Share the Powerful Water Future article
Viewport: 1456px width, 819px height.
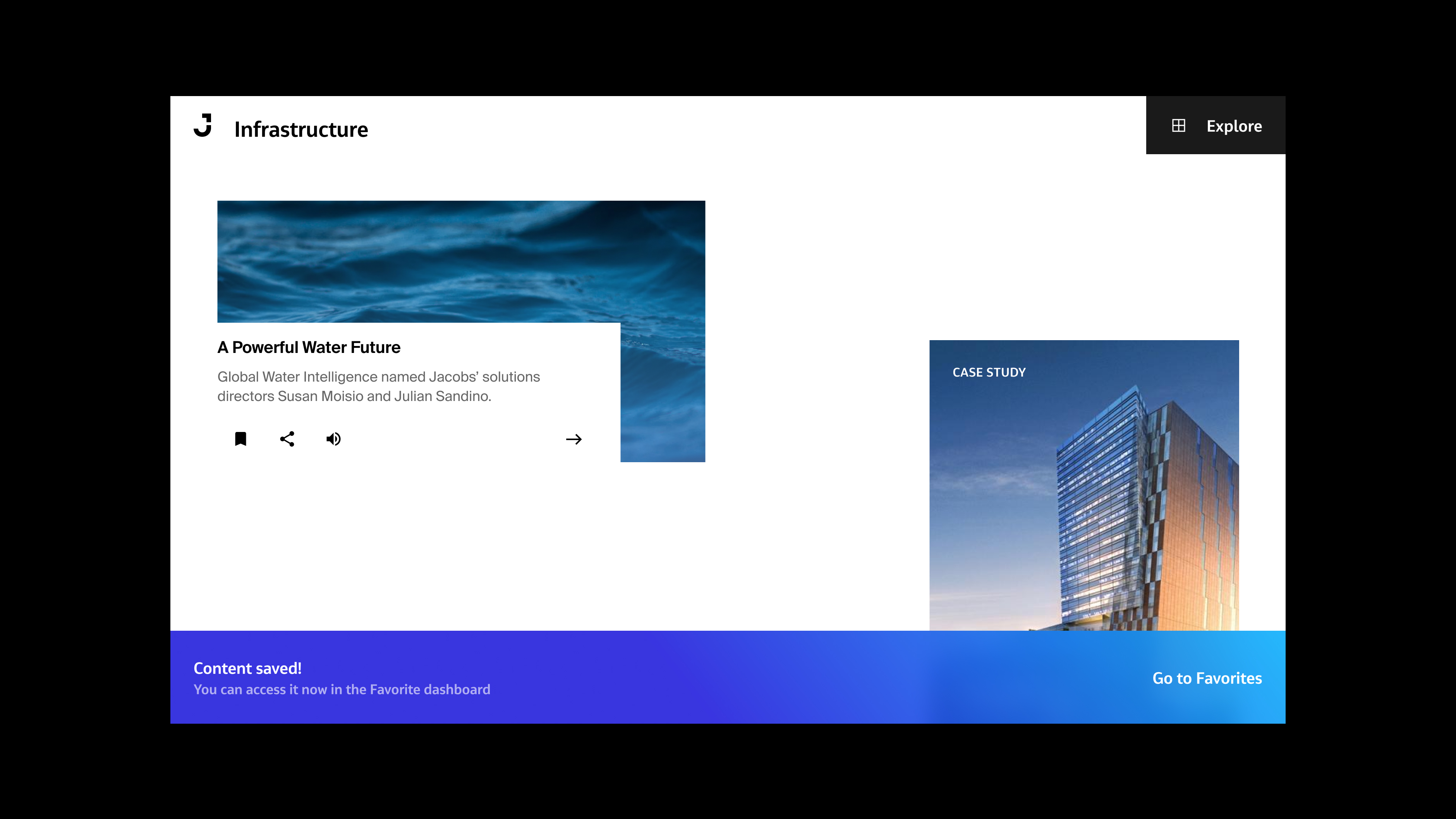point(287,439)
